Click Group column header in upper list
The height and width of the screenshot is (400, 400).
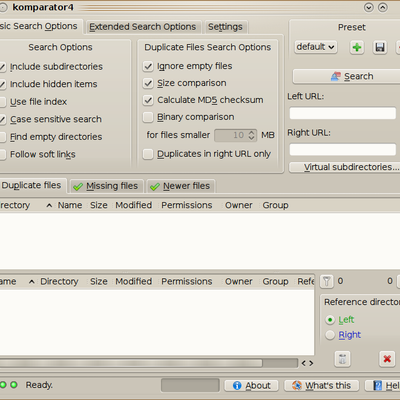[x=275, y=205]
